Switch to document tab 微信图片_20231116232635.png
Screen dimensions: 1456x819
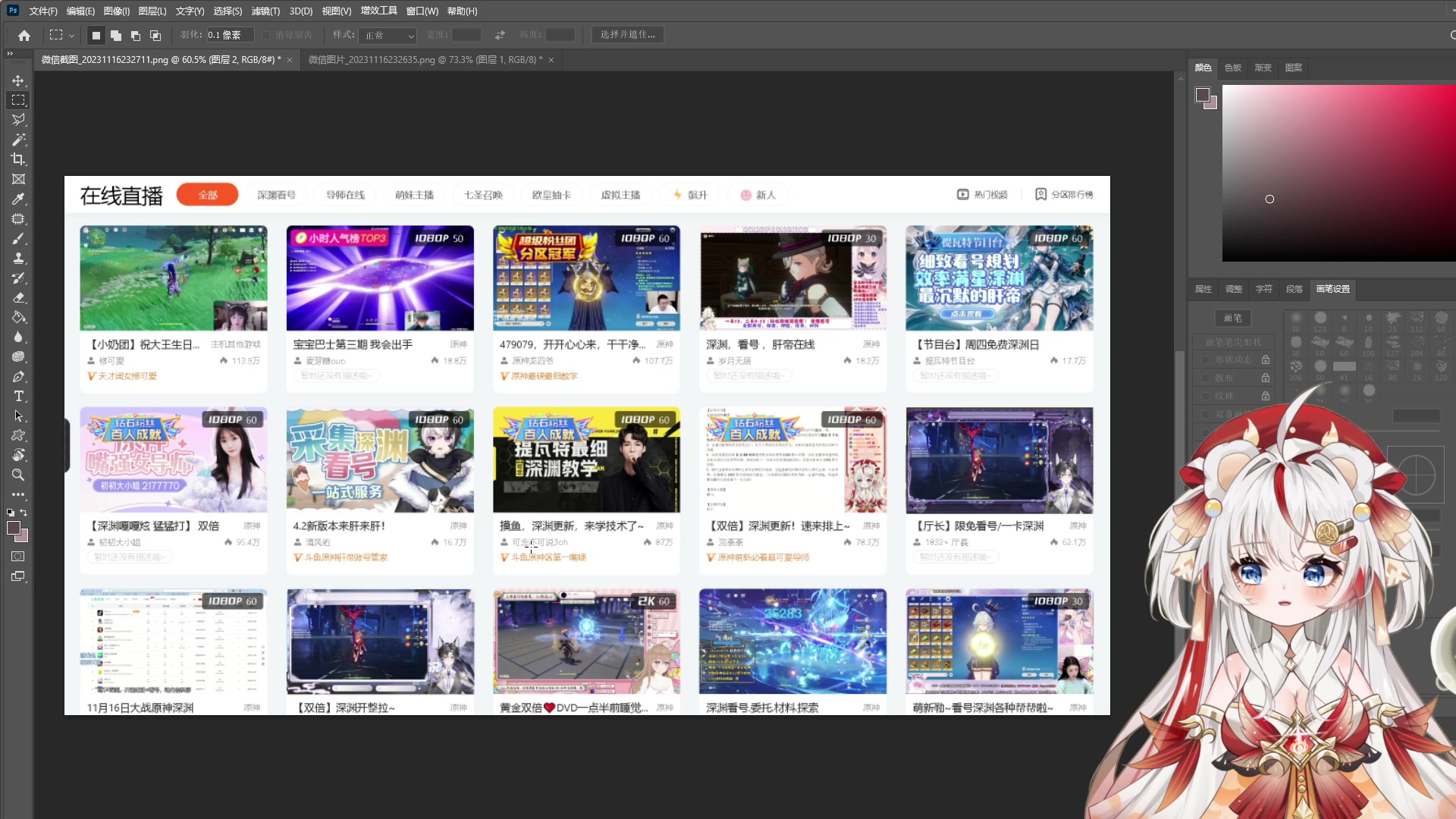point(425,59)
